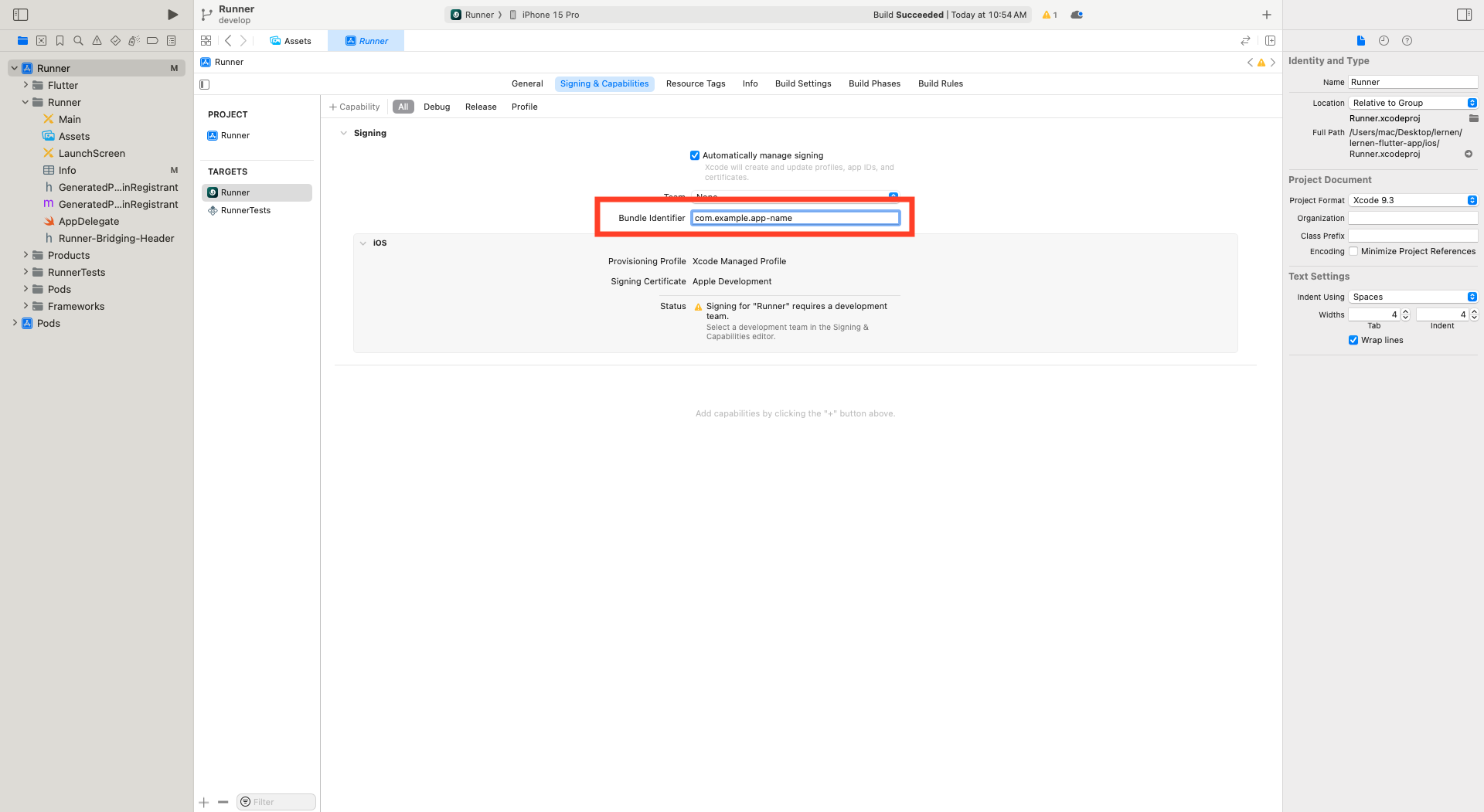
Task: Run the app with the play button
Action: pos(172,15)
